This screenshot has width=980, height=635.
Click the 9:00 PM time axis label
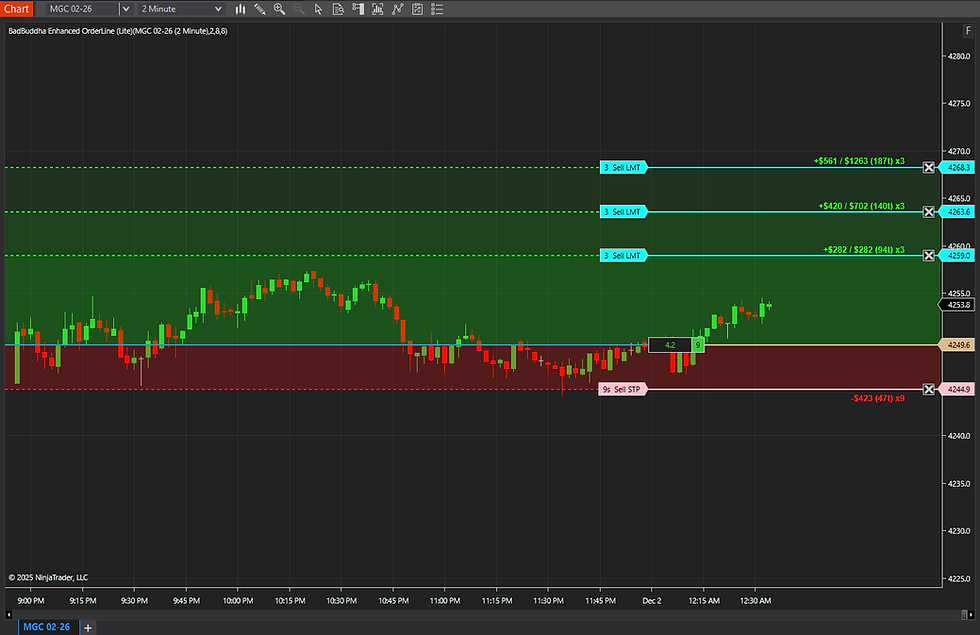coord(31,601)
